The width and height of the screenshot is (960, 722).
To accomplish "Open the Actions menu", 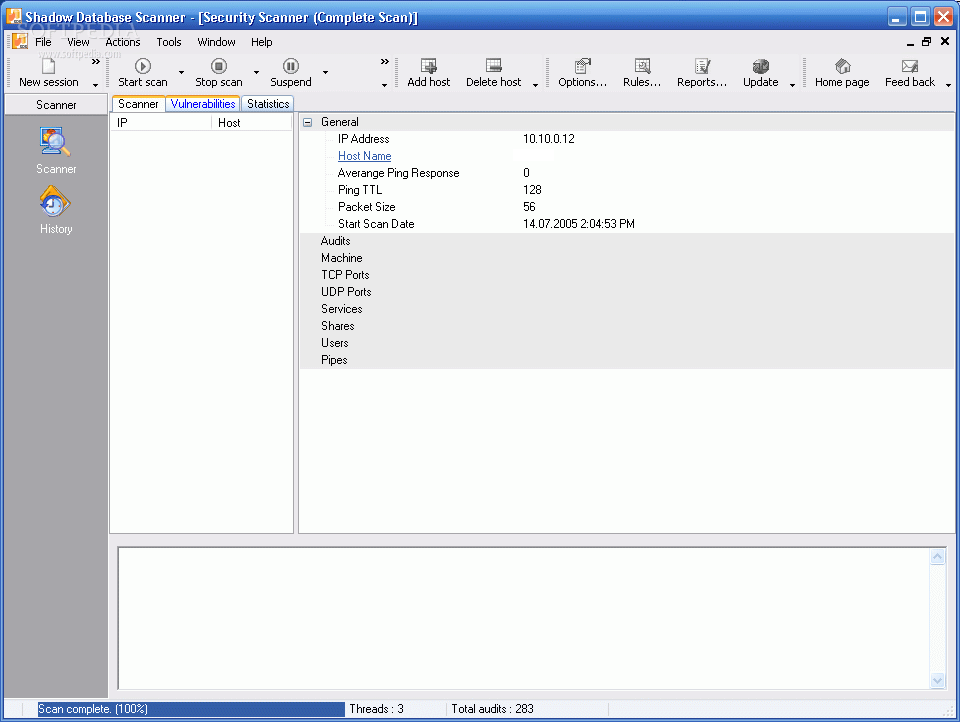I will point(122,42).
